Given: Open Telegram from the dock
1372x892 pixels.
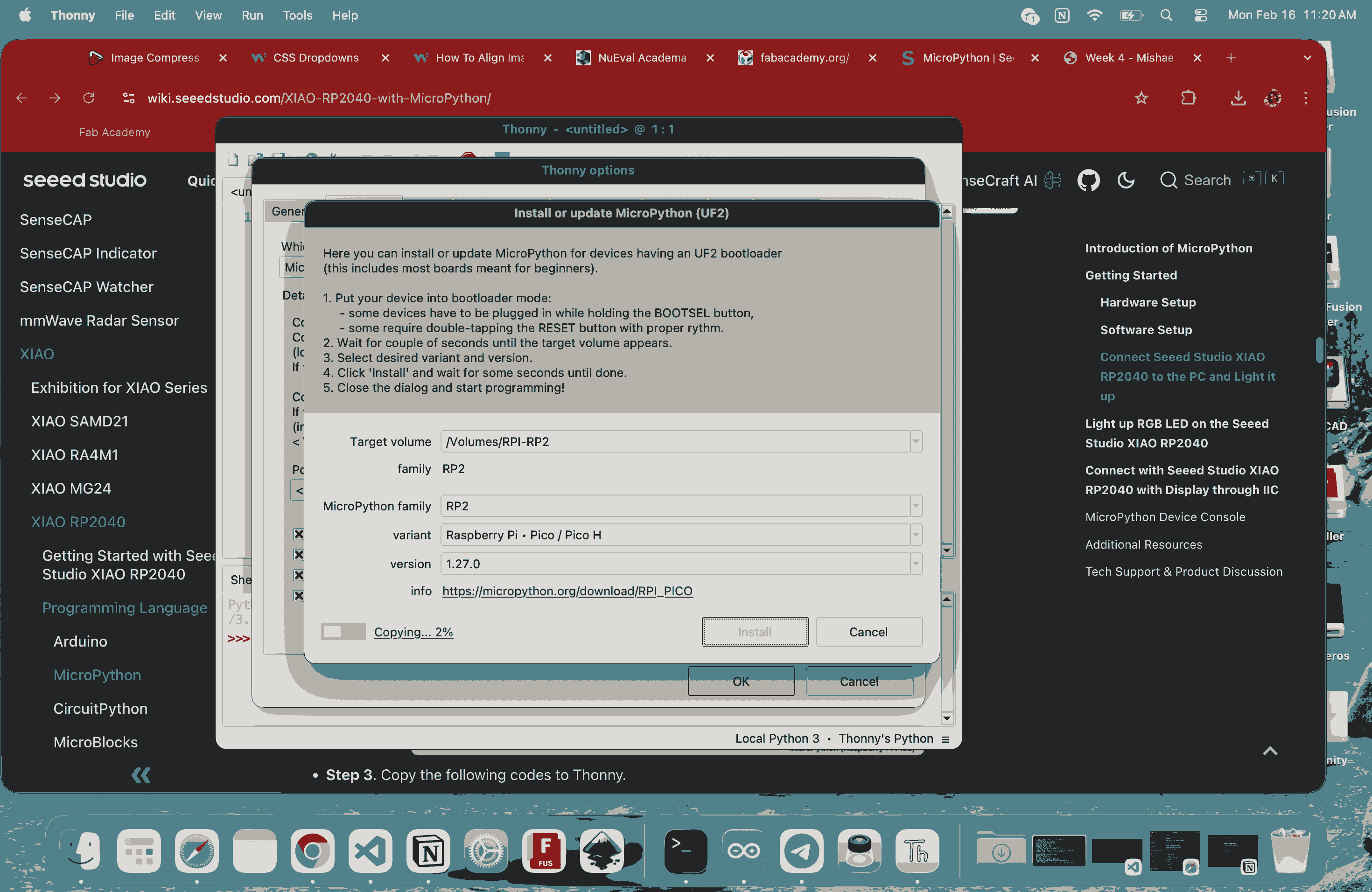Looking at the screenshot, I should click(x=801, y=850).
